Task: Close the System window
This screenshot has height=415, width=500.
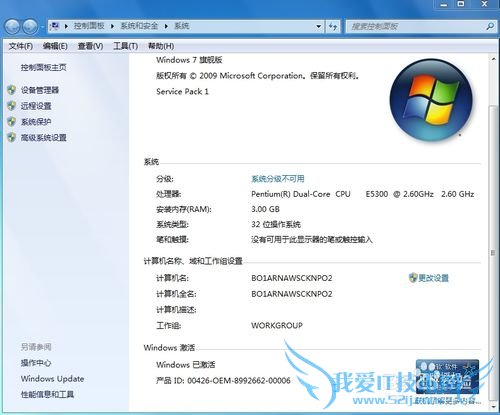Action: click(x=485, y=4)
